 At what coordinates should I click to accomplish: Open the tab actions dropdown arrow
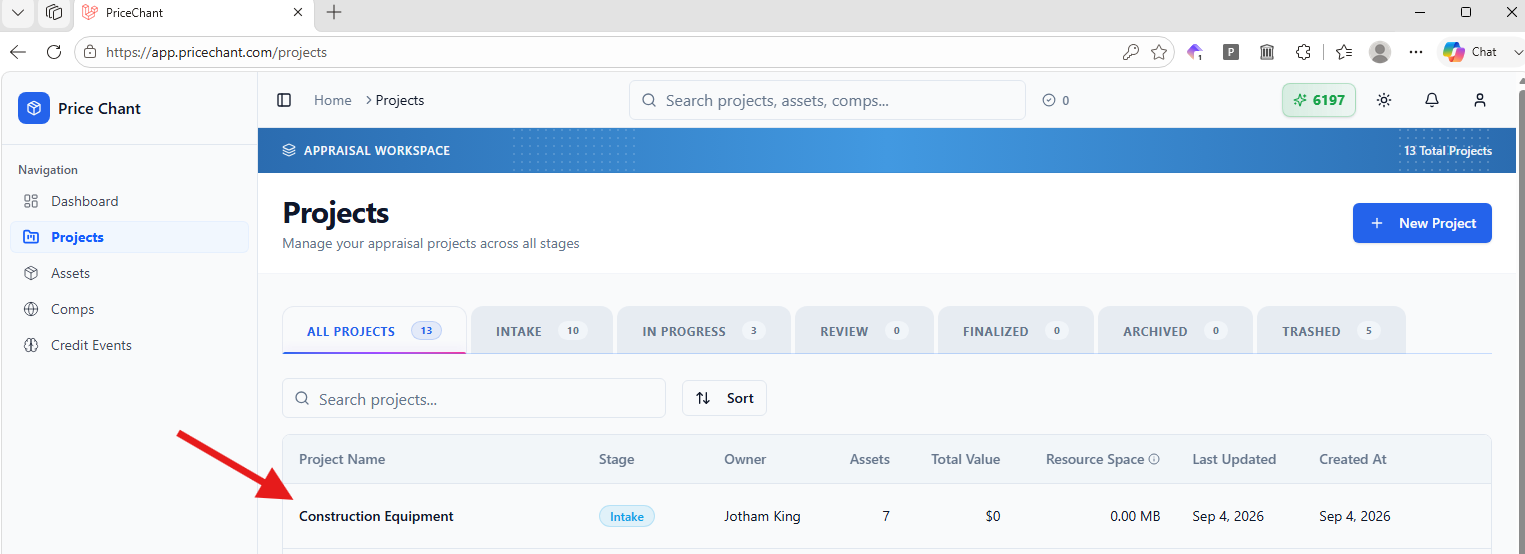(17, 13)
